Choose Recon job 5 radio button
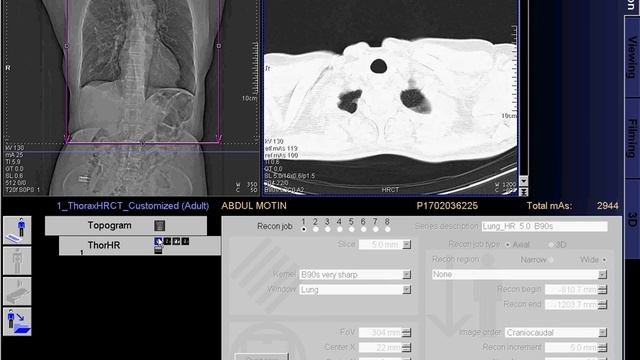 [351, 229]
